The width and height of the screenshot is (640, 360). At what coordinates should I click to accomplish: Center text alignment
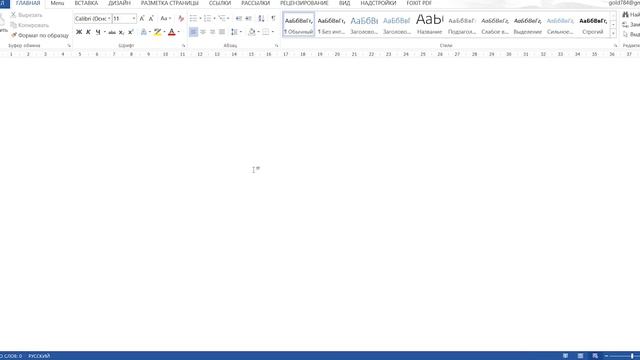(203, 32)
